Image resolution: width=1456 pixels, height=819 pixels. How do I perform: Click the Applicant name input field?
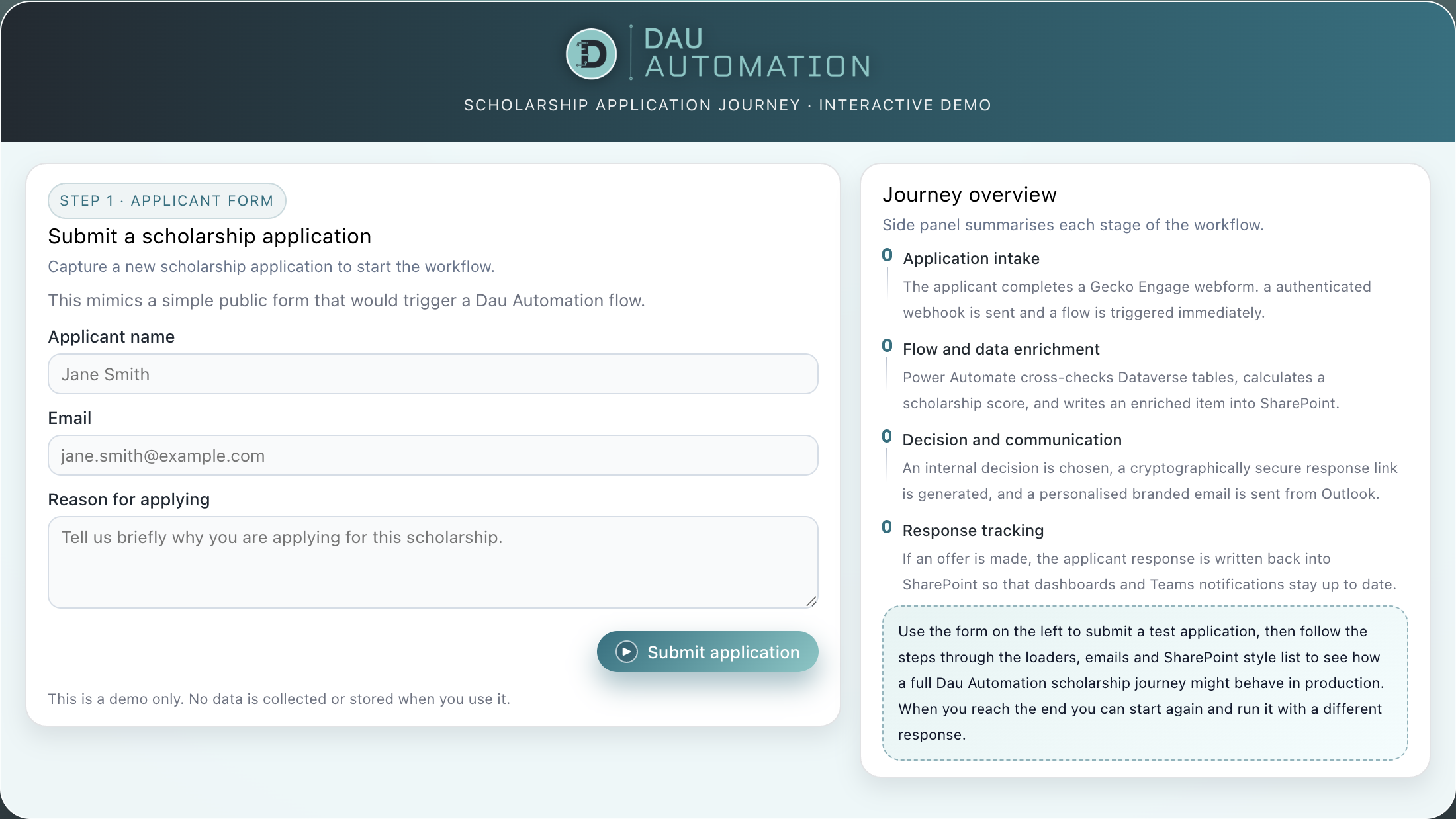[x=432, y=374]
